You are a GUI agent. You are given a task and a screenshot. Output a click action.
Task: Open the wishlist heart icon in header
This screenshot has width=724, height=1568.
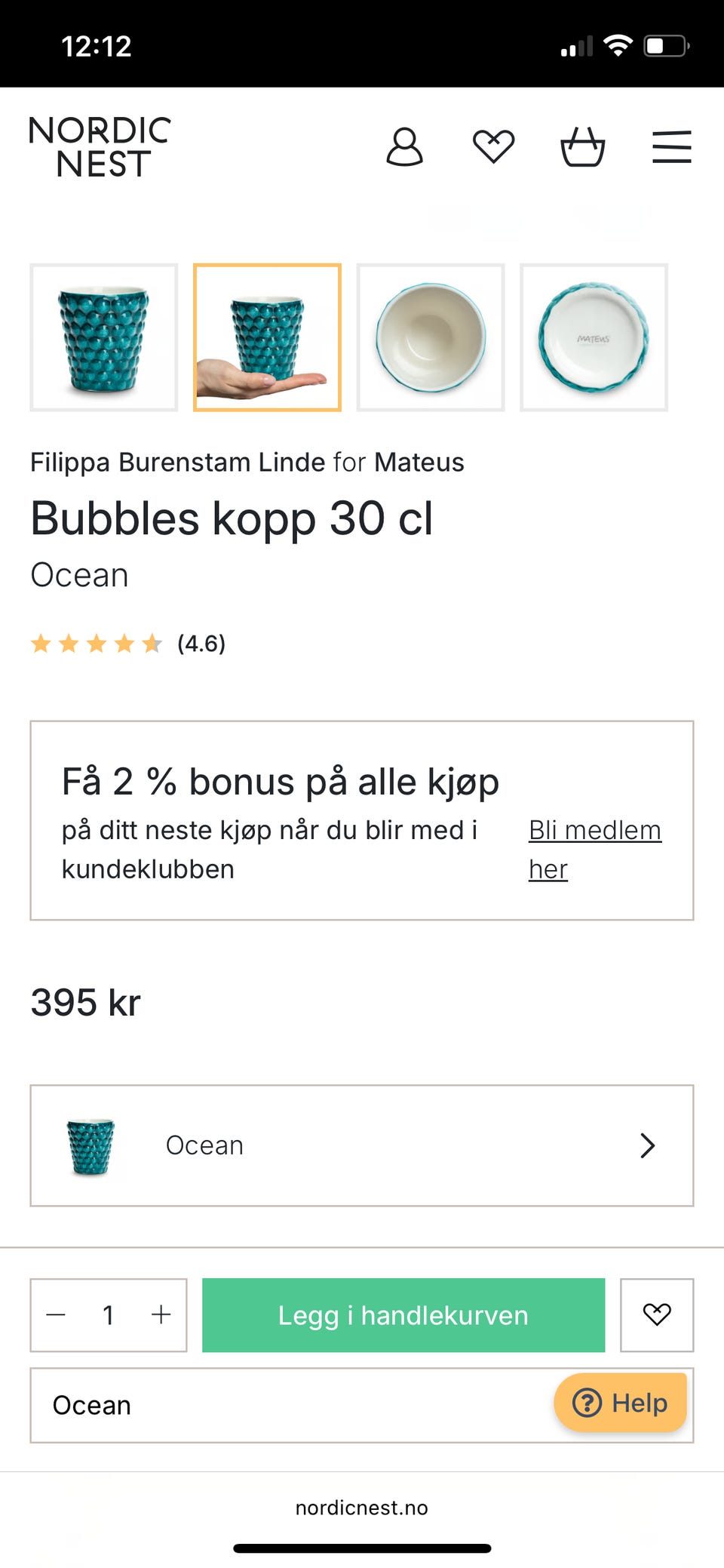pyautogui.click(x=493, y=146)
